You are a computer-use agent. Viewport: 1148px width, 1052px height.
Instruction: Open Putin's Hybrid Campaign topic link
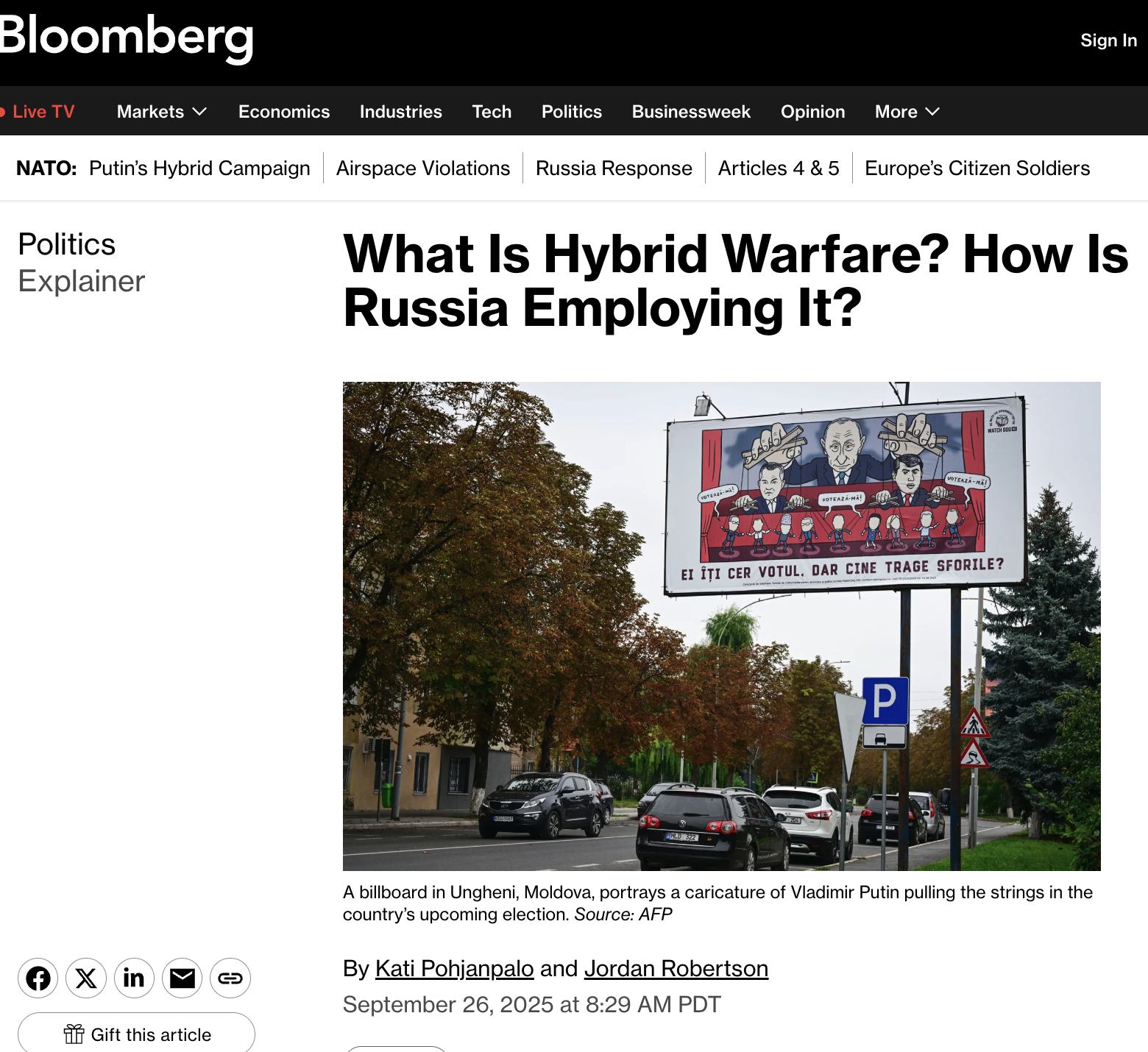[199, 168]
